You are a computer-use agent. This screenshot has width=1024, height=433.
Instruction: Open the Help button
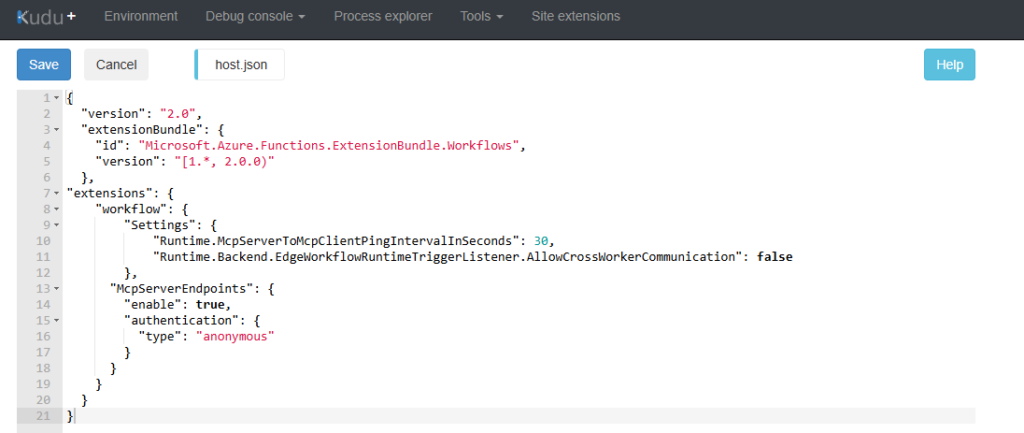pos(949,64)
